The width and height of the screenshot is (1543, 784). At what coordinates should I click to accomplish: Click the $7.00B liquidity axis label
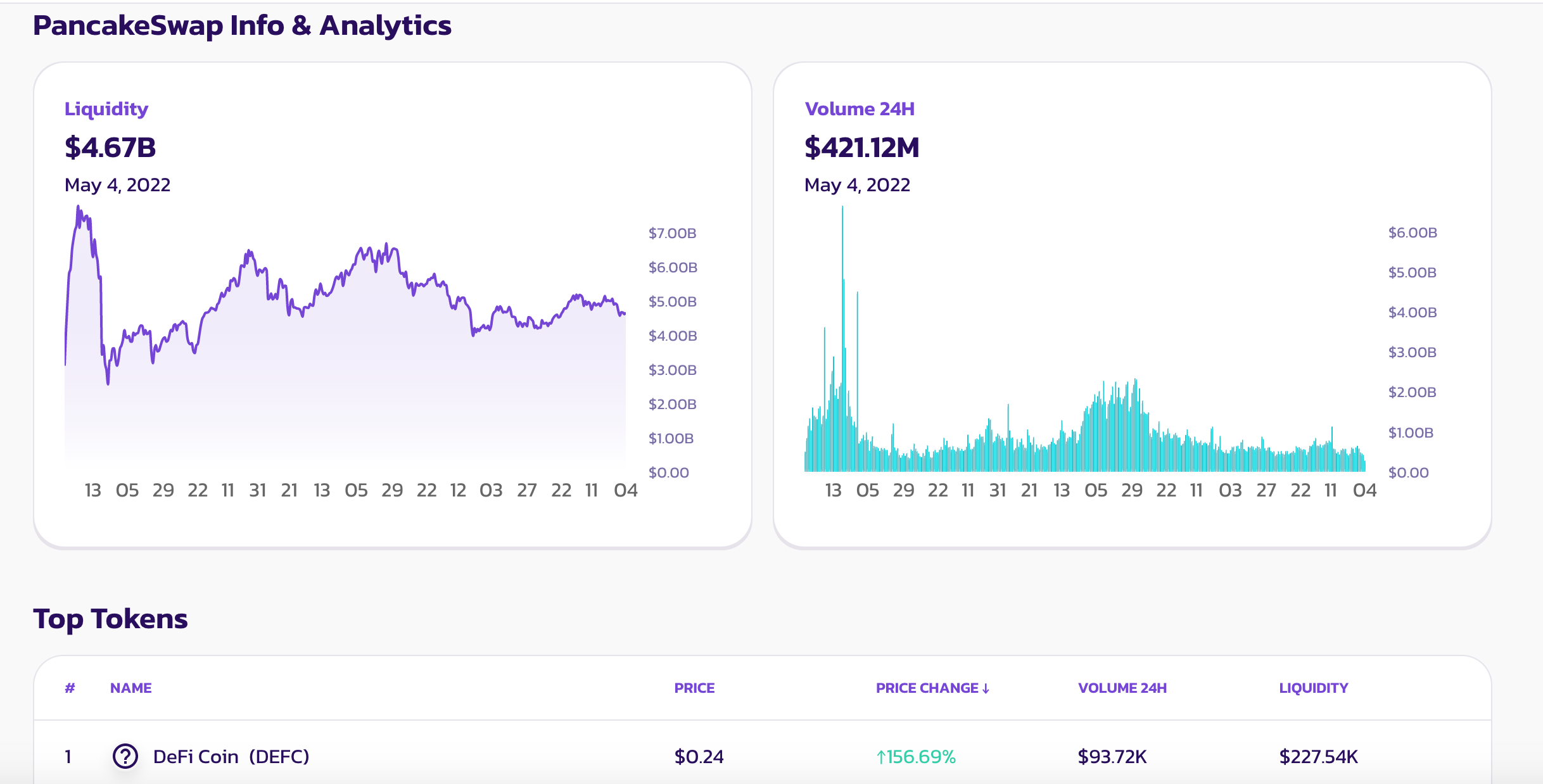pos(672,233)
